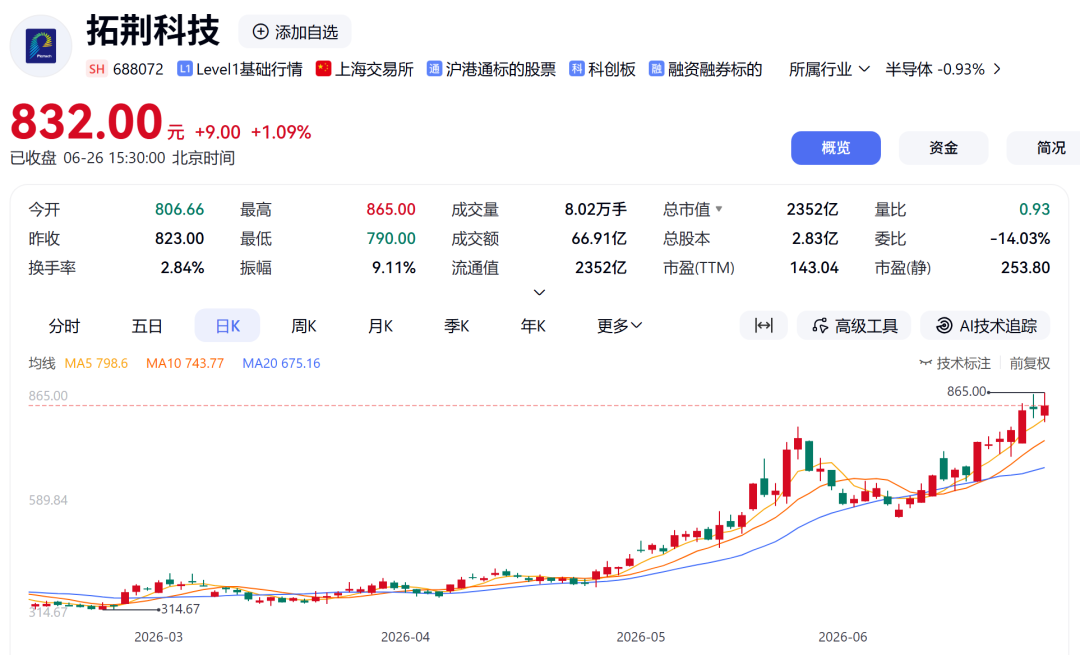Click the 成交量 value 8.02万手
The height and width of the screenshot is (655, 1080).
[596, 209]
